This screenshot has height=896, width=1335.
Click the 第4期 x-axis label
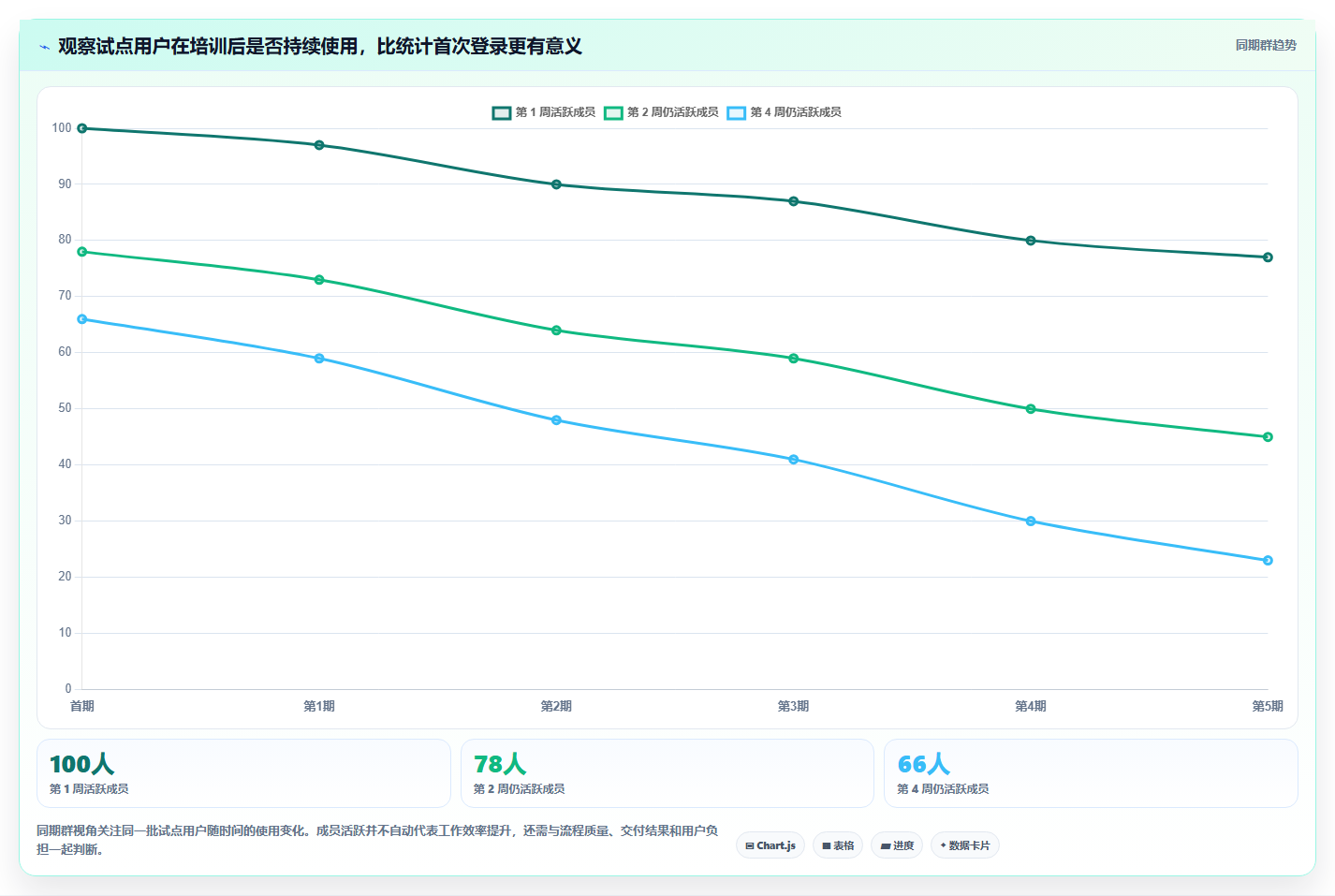1031,706
